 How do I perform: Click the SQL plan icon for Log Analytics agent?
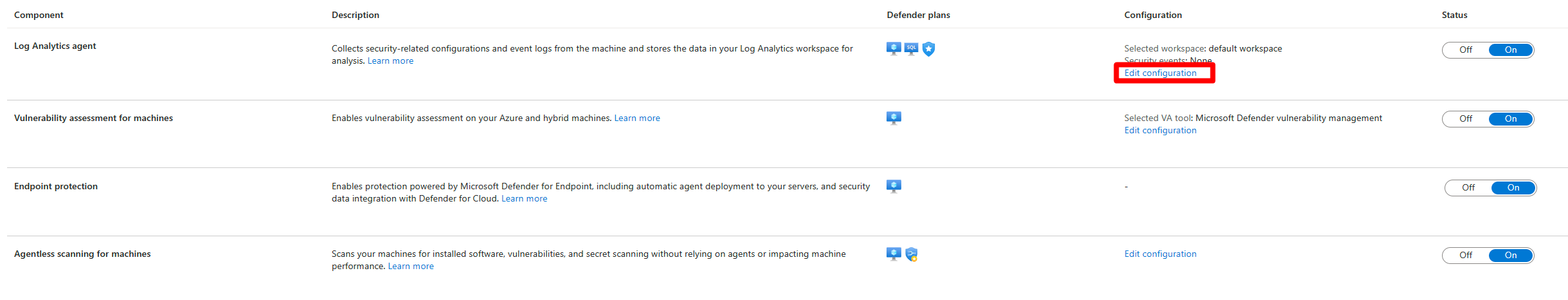click(x=911, y=49)
